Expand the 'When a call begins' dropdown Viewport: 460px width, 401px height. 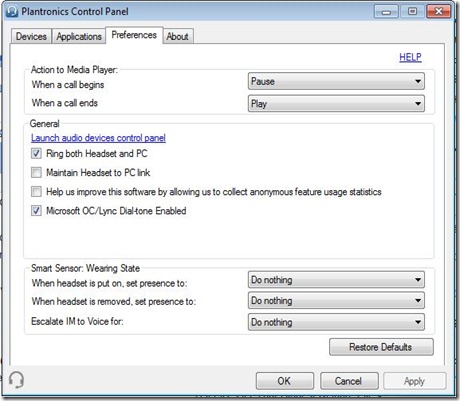tap(336, 81)
